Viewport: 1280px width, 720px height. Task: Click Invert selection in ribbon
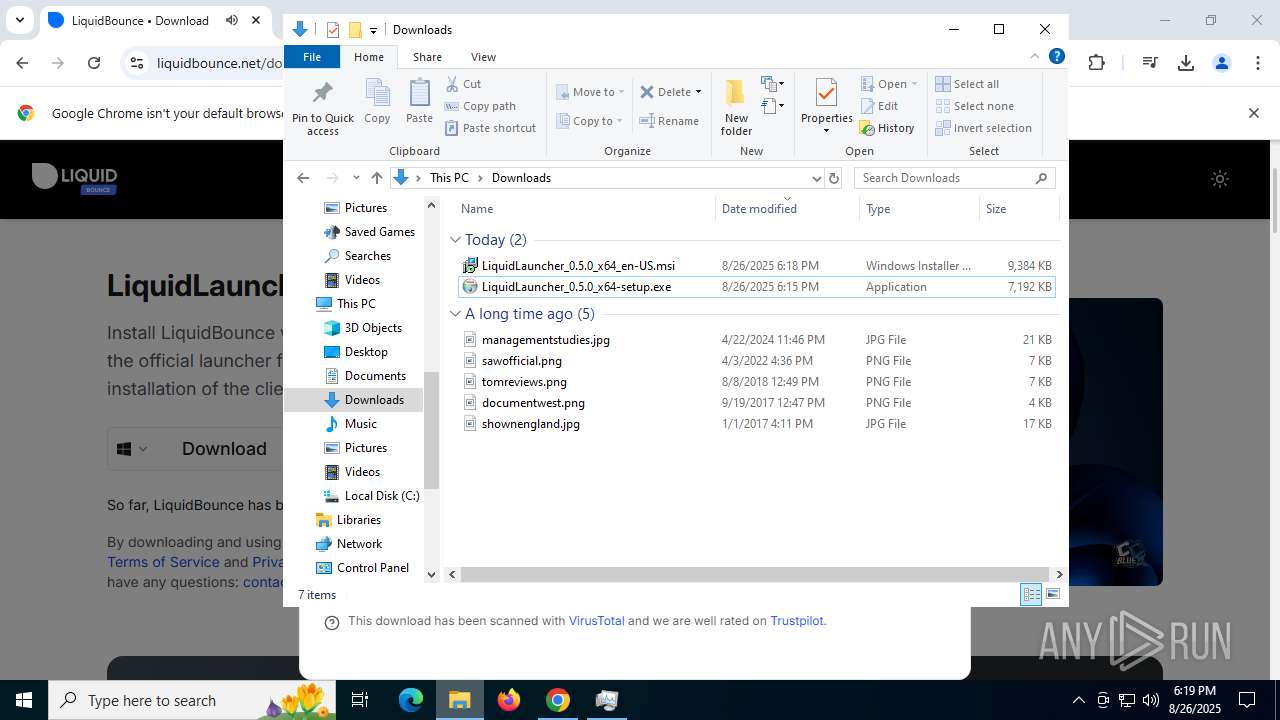tap(983, 128)
